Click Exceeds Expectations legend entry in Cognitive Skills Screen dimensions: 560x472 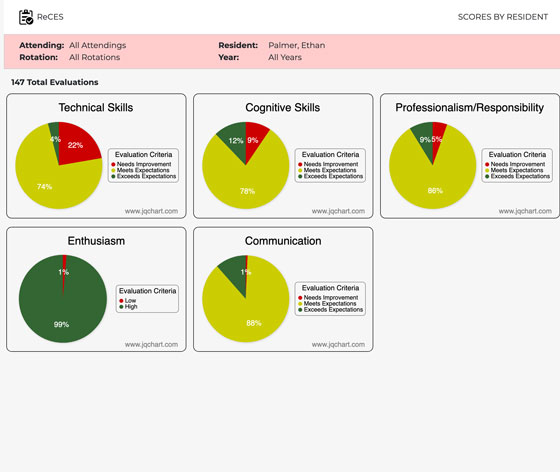[x=330, y=176]
